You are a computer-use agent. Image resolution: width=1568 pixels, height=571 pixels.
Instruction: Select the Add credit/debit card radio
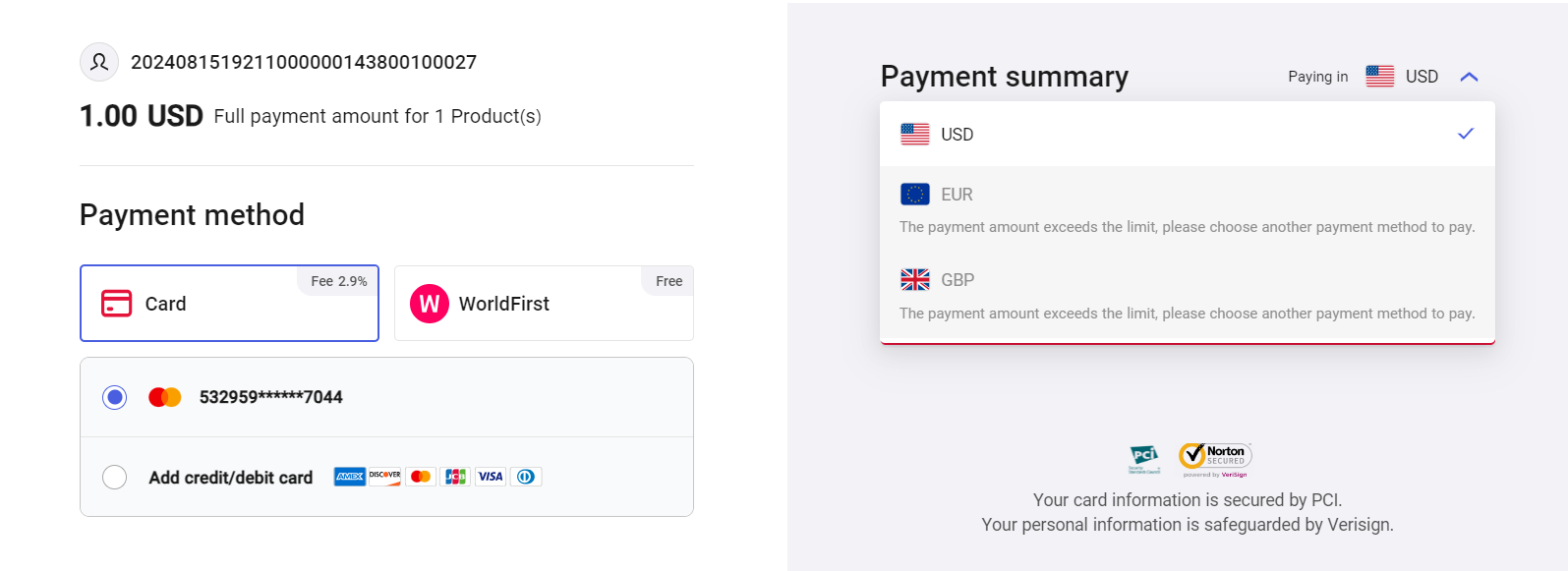point(115,477)
